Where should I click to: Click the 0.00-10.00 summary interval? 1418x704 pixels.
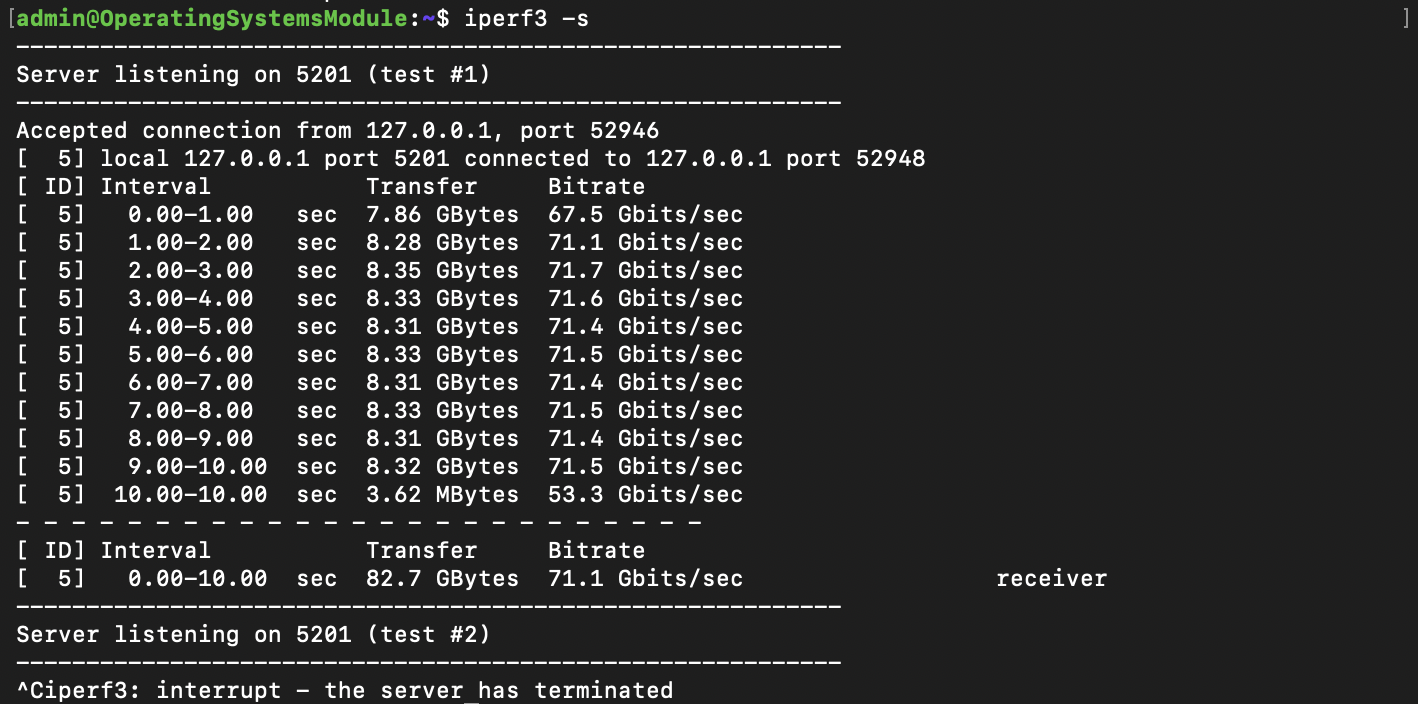(x=197, y=579)
